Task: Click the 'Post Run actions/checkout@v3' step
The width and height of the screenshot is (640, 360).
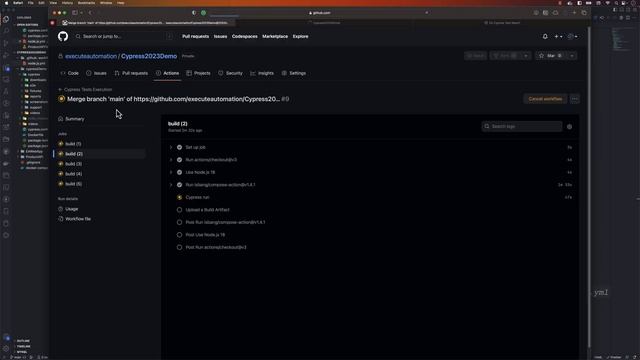Action: [x=371, y=247]
